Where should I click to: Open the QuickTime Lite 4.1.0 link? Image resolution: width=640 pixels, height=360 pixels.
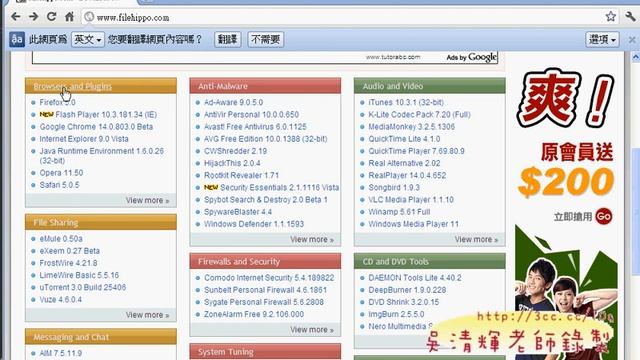pyautogui.click(x=404, y=139)
